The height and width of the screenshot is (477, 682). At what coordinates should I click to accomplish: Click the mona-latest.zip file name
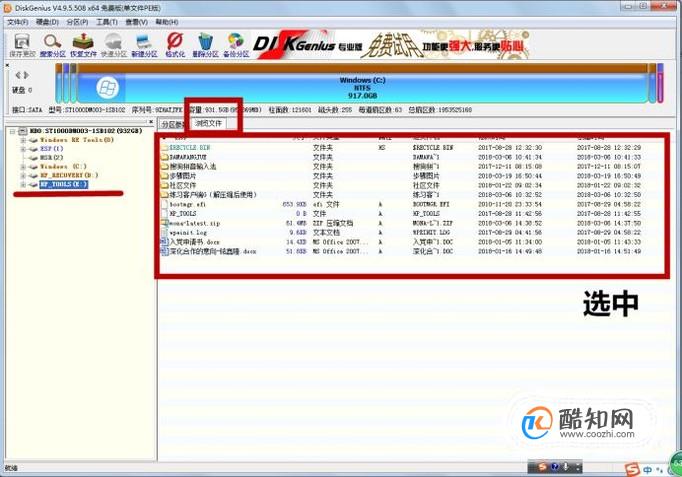[x=195, y=223]
